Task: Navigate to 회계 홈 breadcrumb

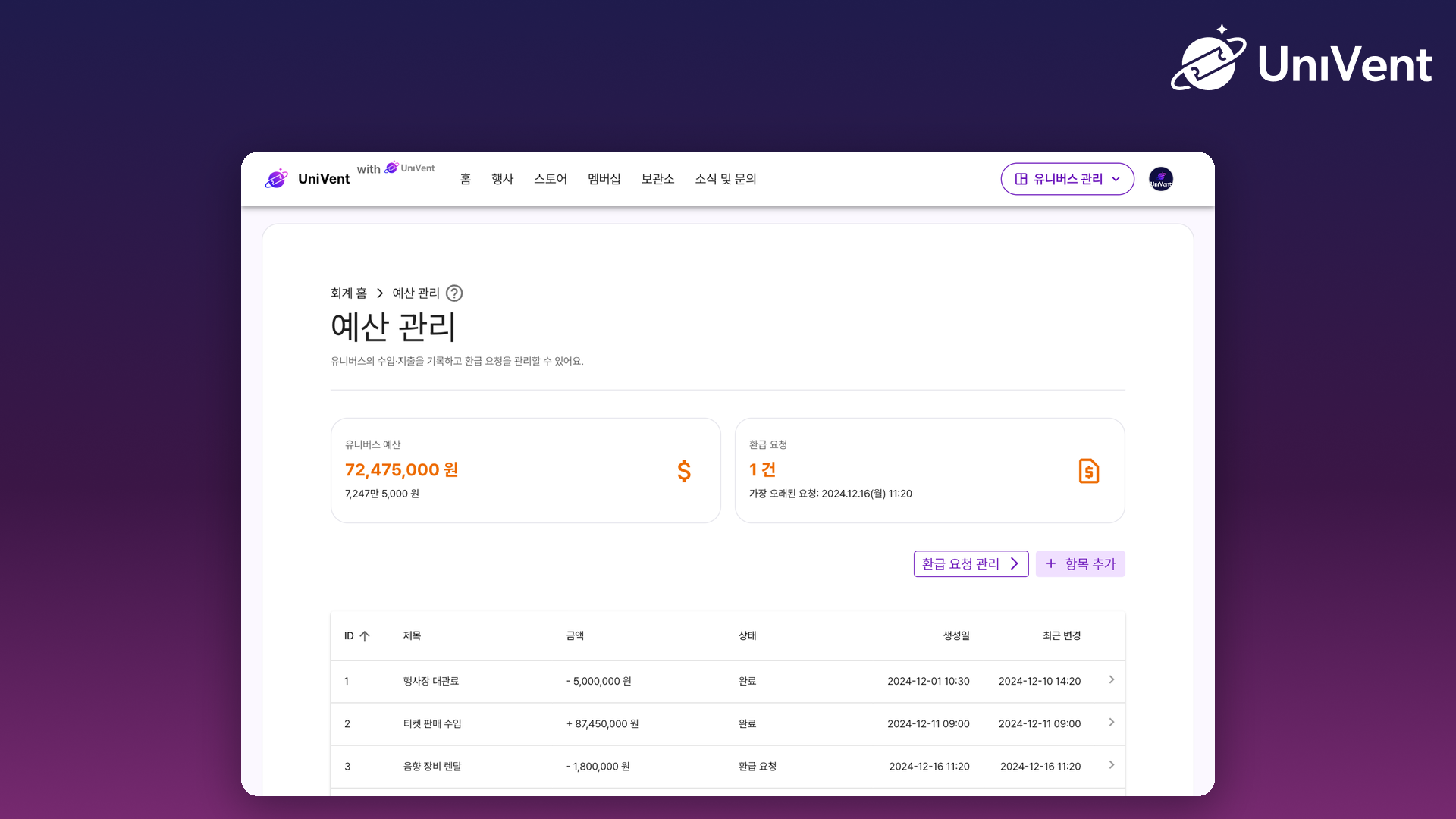Action: click(349, 293)
